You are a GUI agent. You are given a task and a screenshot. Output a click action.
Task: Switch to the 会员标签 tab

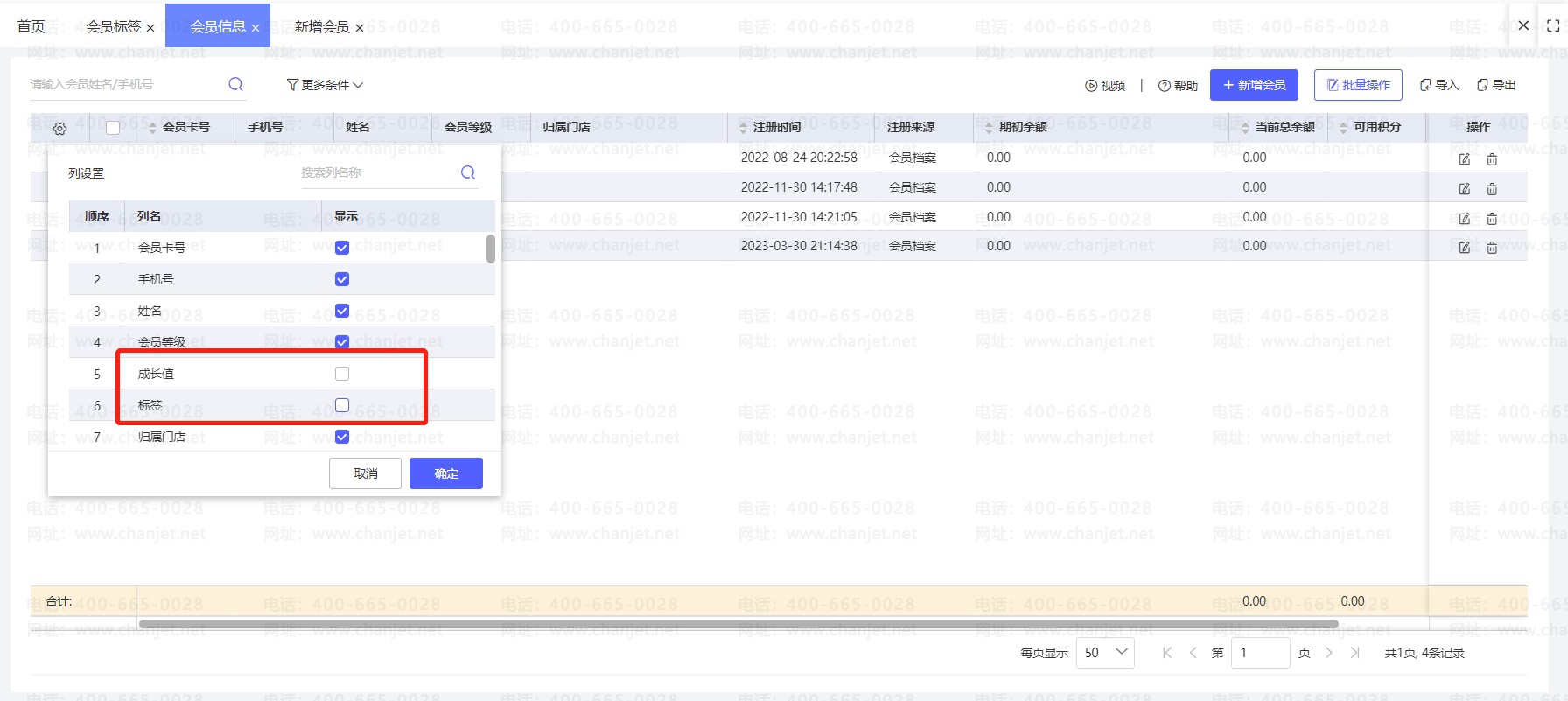point(114,26)
